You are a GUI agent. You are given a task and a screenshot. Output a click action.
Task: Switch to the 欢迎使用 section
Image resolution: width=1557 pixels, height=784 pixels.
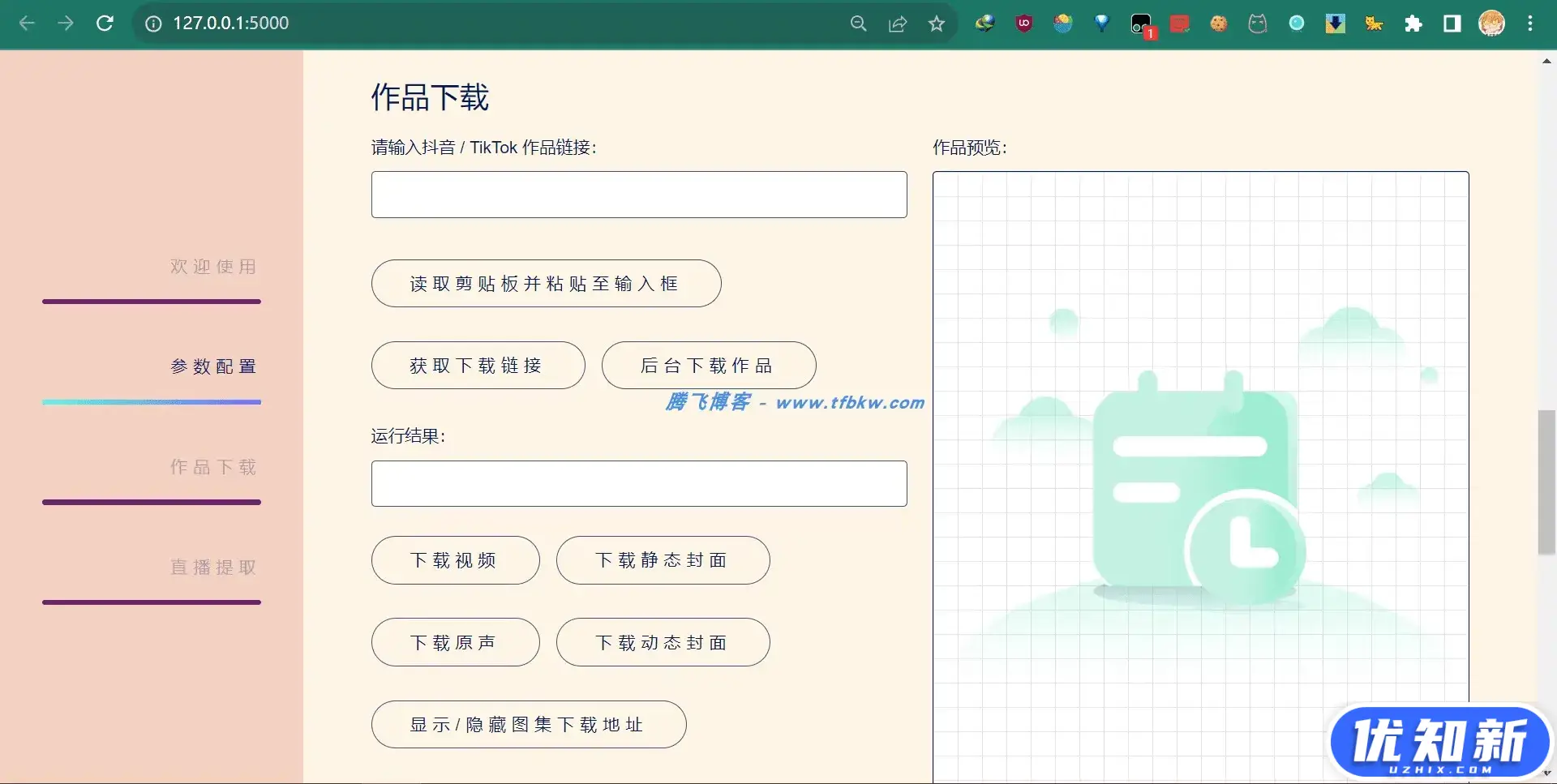coord(212,266)
